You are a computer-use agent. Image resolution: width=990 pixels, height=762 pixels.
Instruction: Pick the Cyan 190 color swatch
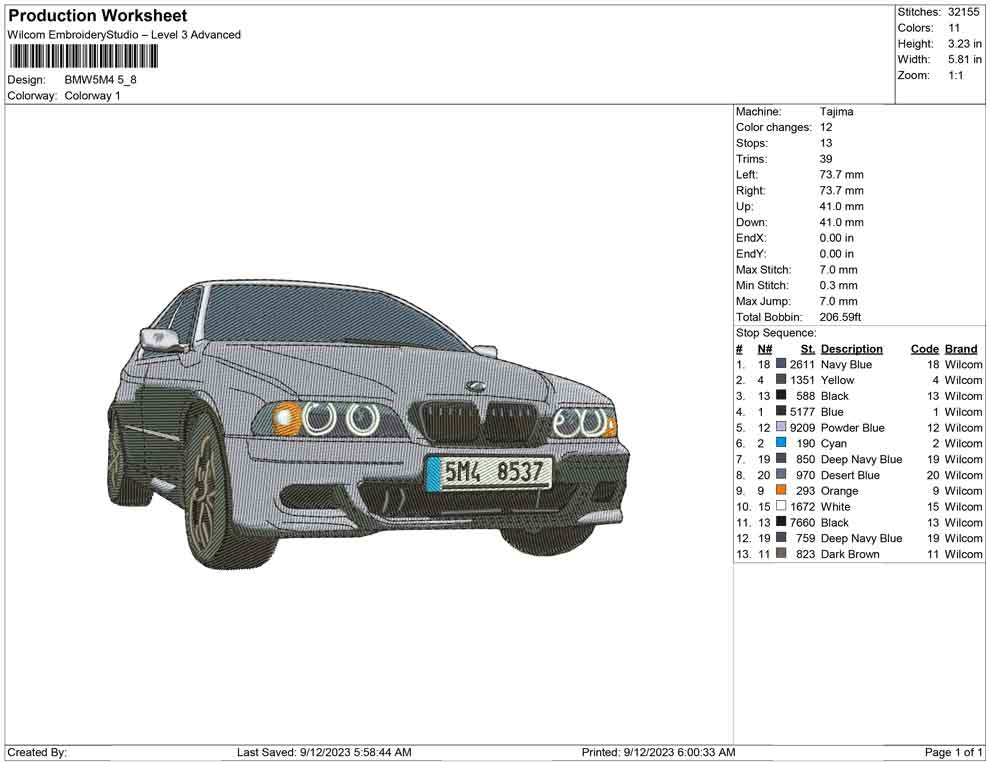pos(781,443)
